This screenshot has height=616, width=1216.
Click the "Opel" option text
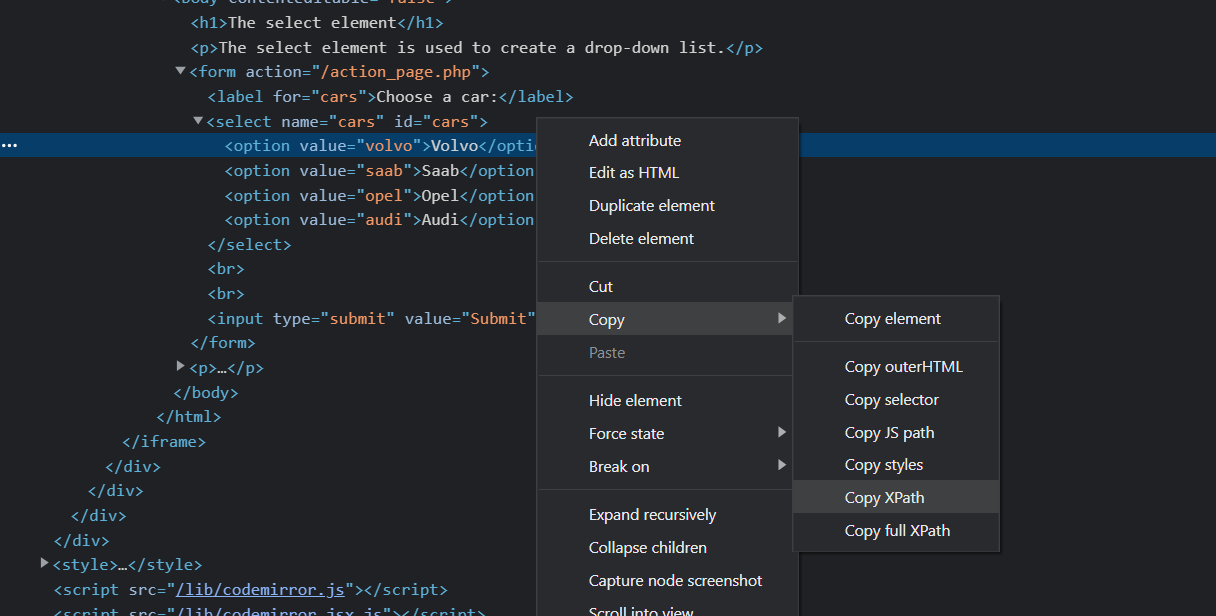pyautogui.click(x=441, y=196)
